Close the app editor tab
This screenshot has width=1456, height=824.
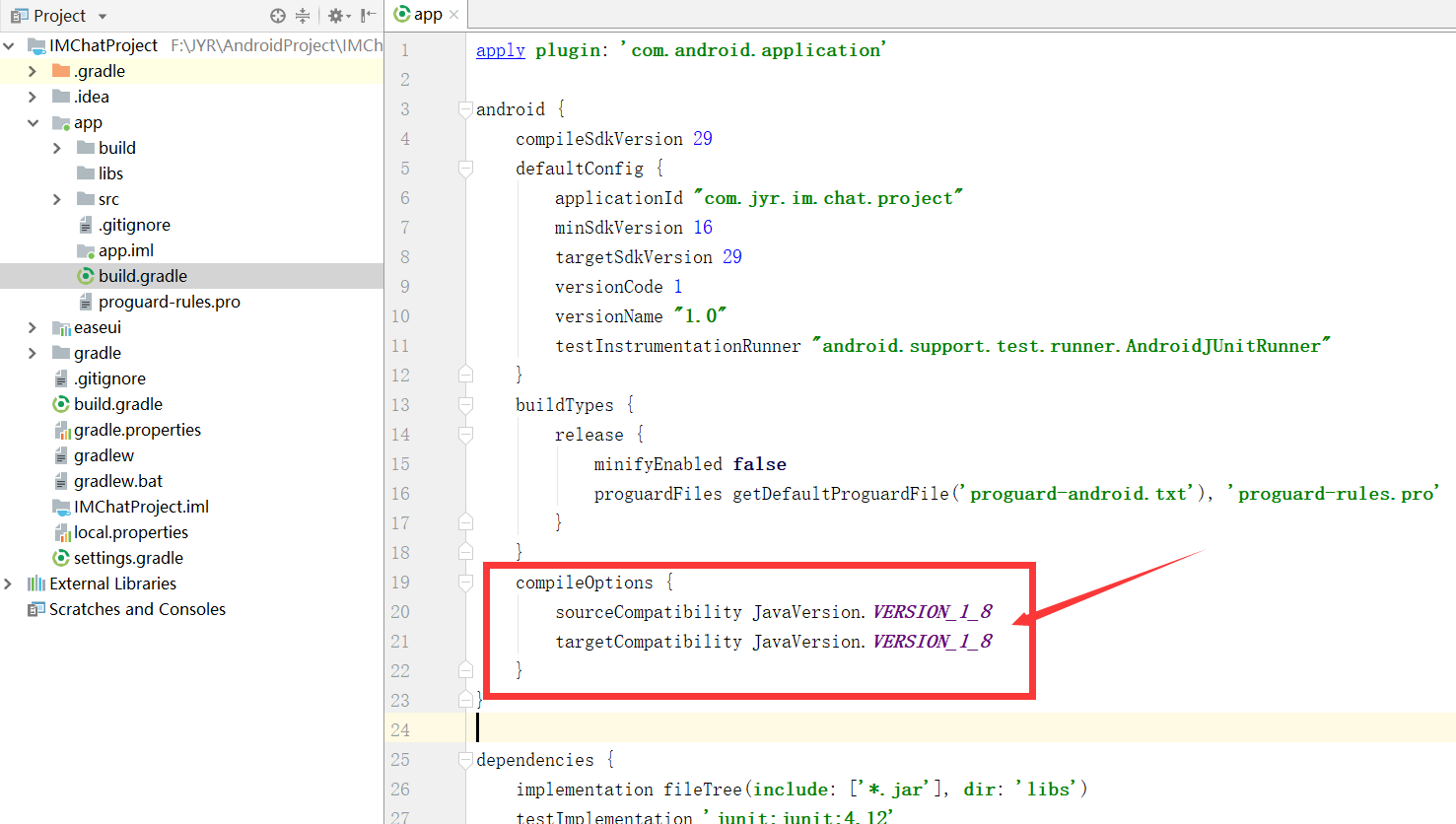451,15
